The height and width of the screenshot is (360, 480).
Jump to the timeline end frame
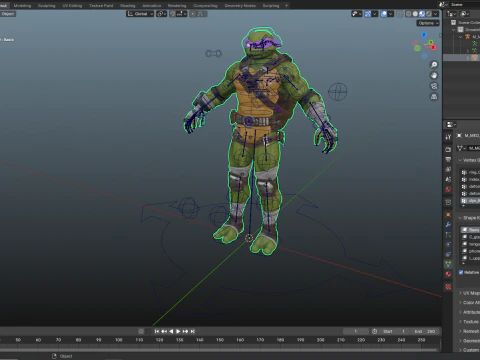point(192,331)
